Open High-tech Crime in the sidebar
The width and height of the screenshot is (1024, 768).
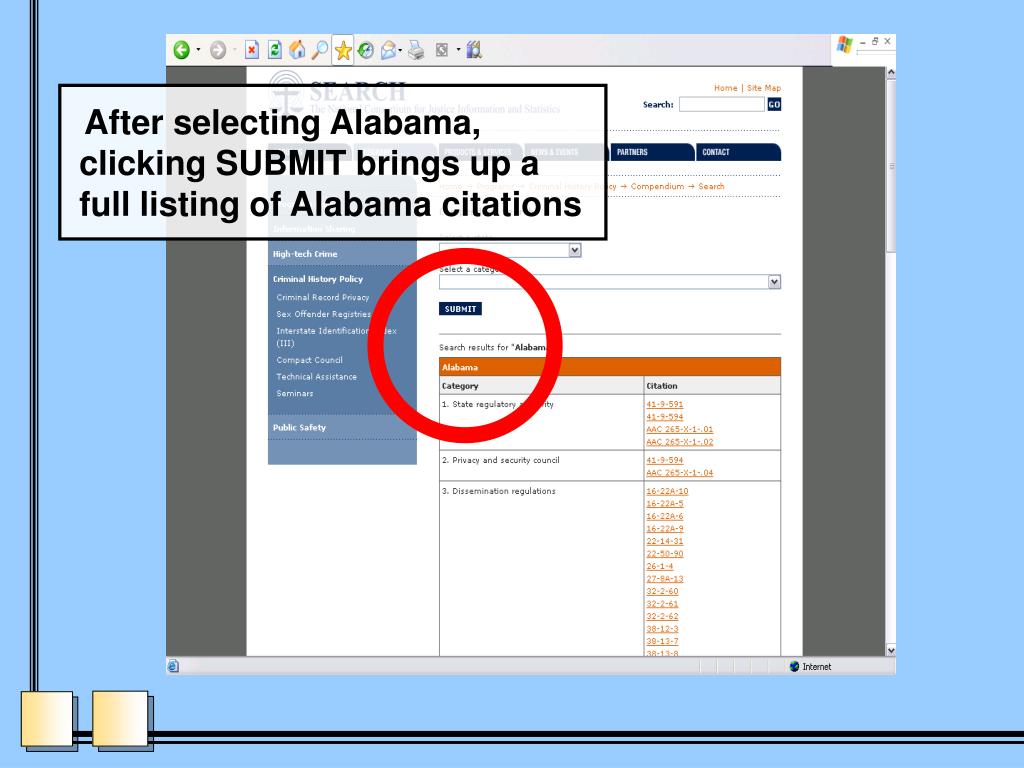(305, 254)
